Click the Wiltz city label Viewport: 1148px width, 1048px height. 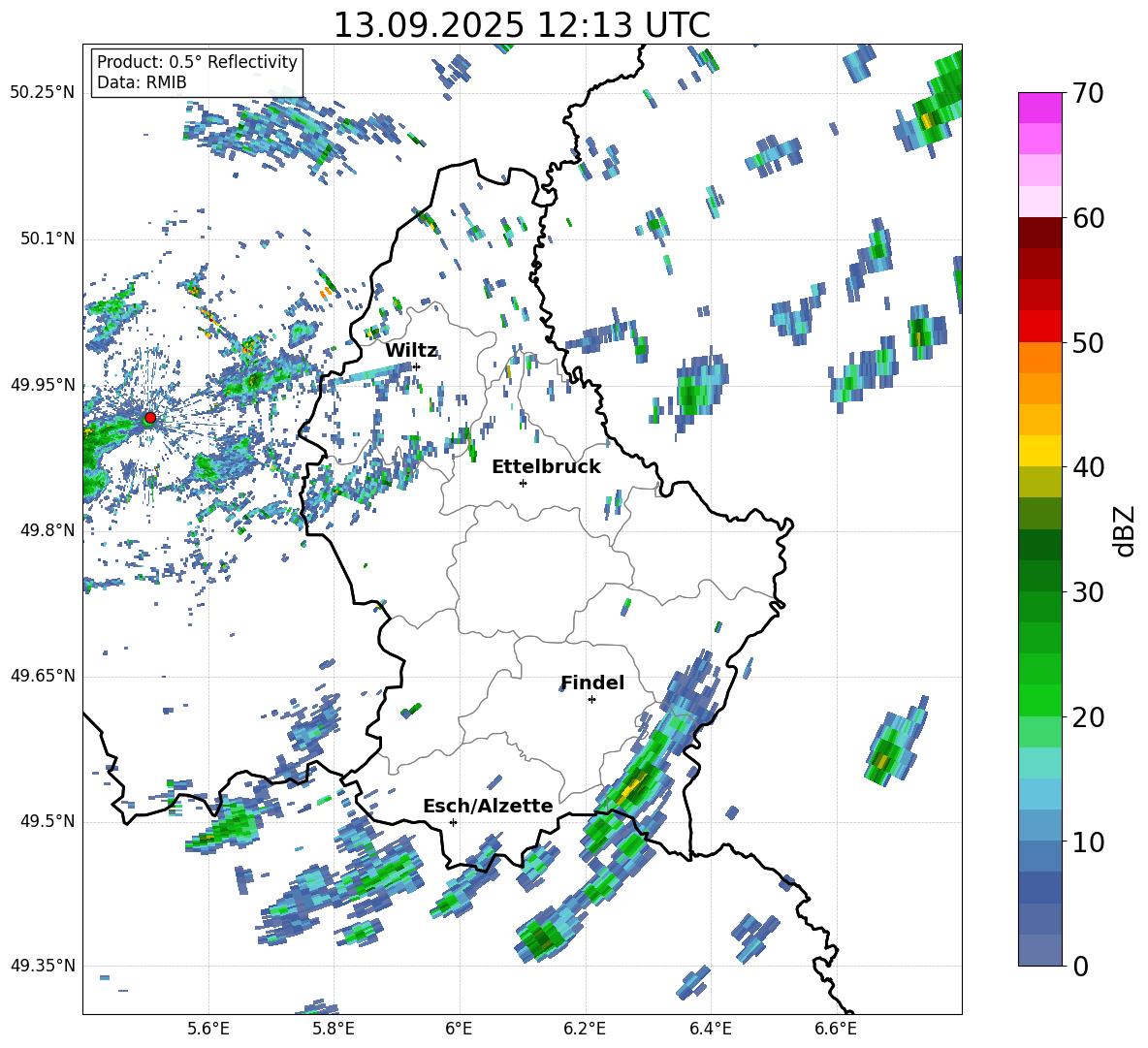pos(411,351)
